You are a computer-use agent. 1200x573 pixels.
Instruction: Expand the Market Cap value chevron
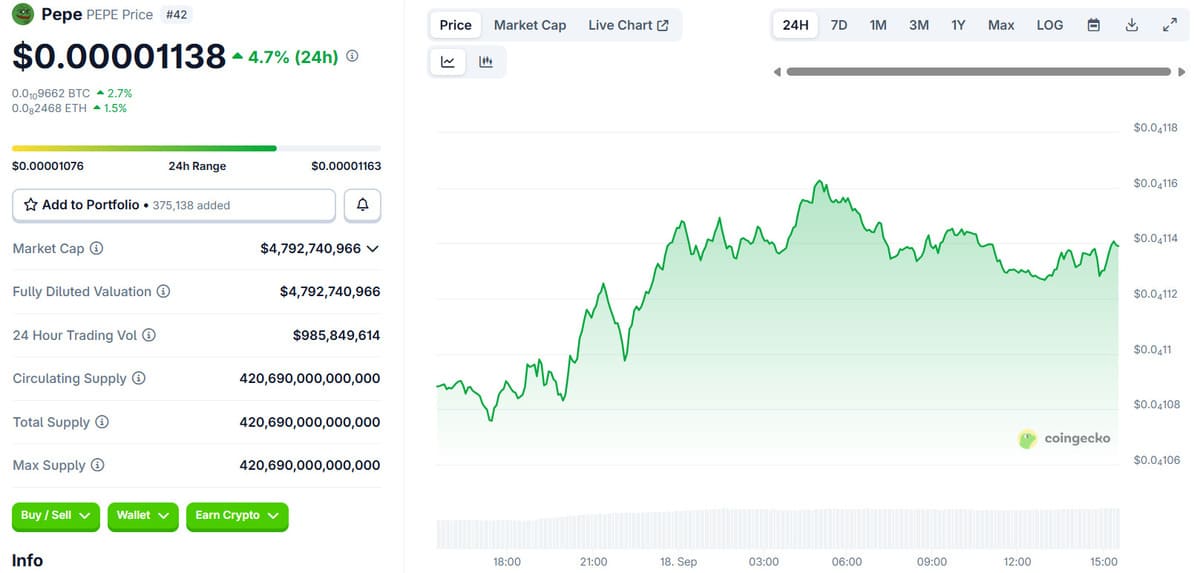click(x=373, y=249)
